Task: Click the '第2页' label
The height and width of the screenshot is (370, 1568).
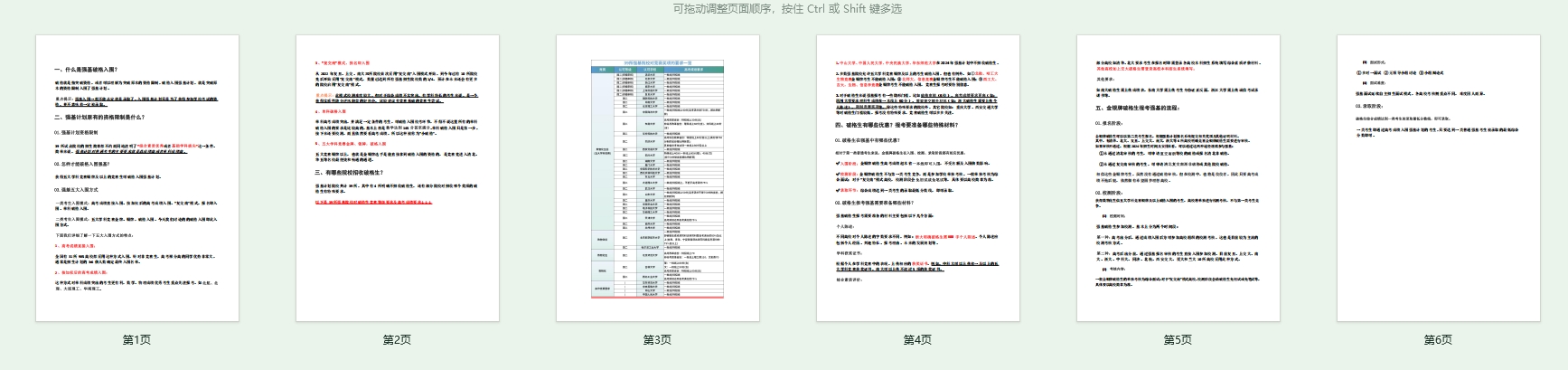Action: tap(398, 340)
